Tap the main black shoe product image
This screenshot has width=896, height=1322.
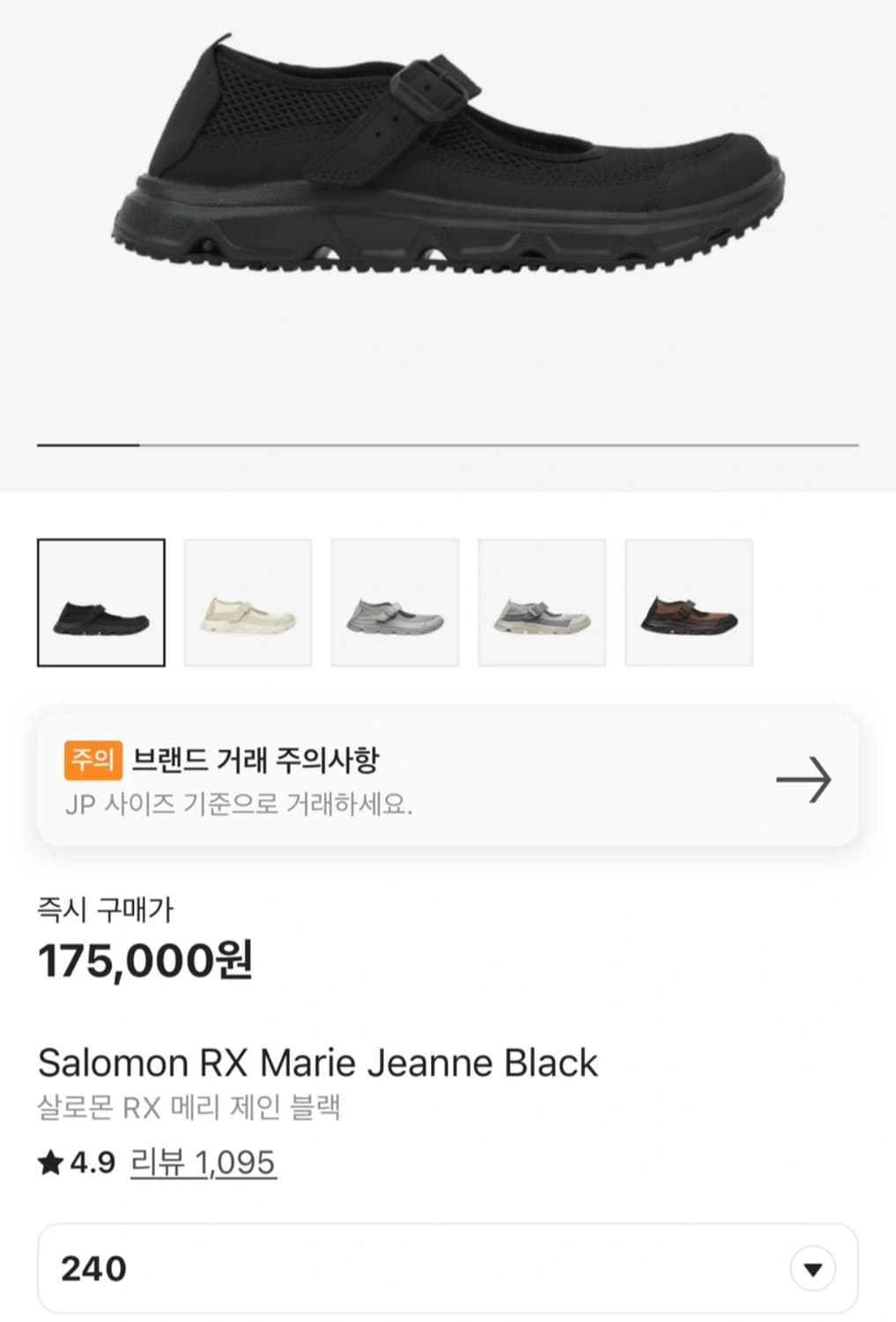pos(448,159)
